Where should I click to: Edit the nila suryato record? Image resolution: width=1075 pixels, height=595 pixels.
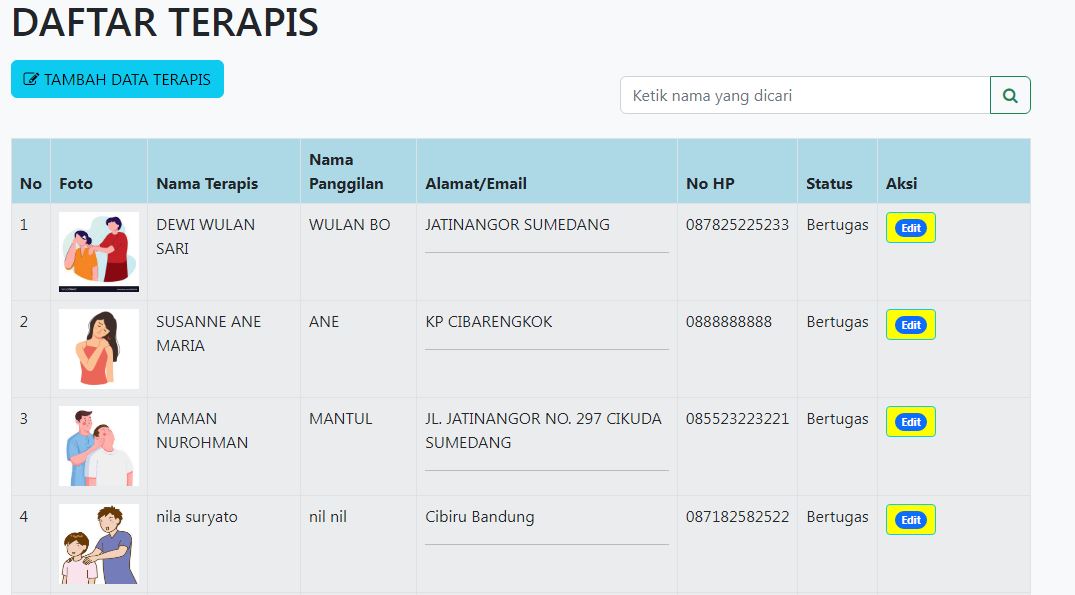point(910,520)
